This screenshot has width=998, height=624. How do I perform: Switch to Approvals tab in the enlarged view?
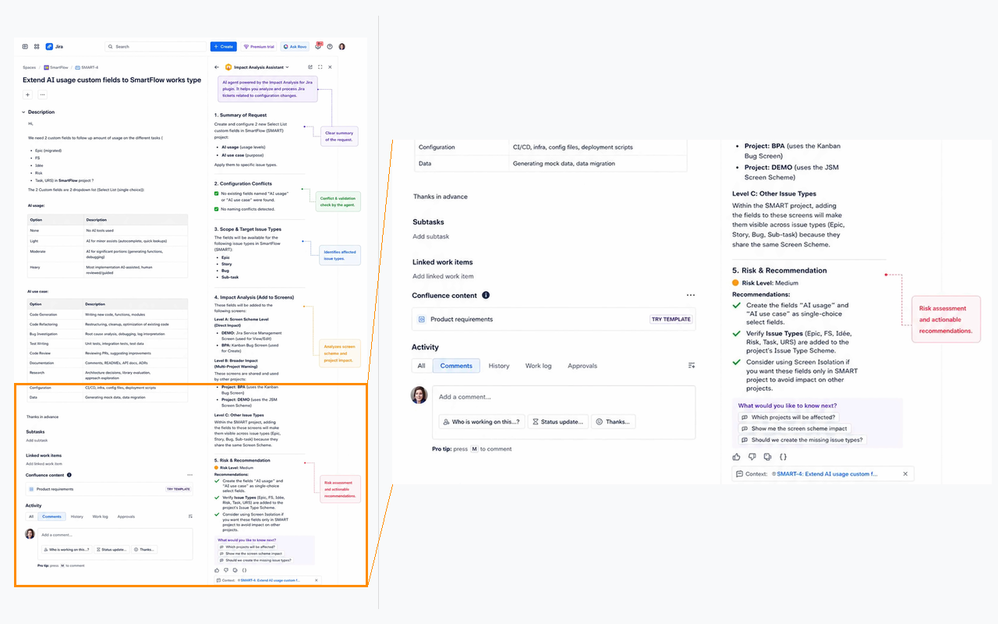click(582, 365)
